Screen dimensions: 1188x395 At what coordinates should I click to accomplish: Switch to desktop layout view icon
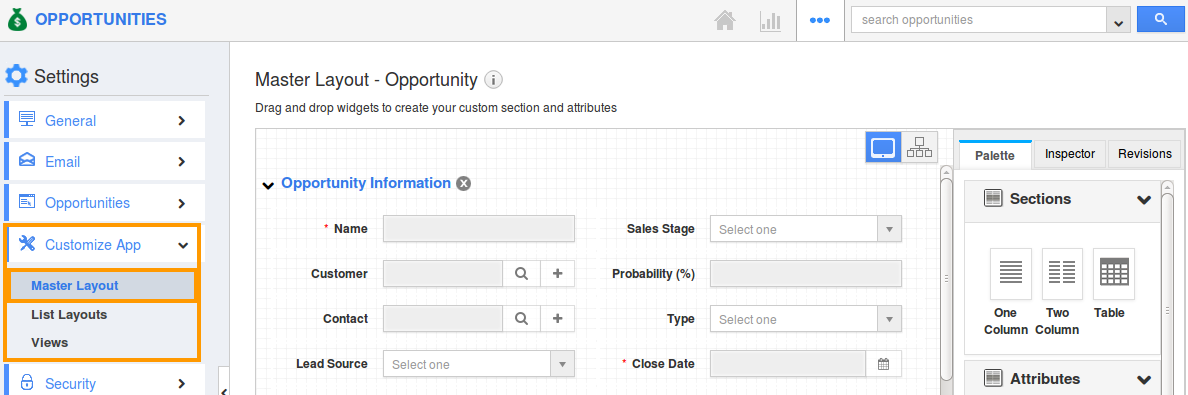click(883, 147)
